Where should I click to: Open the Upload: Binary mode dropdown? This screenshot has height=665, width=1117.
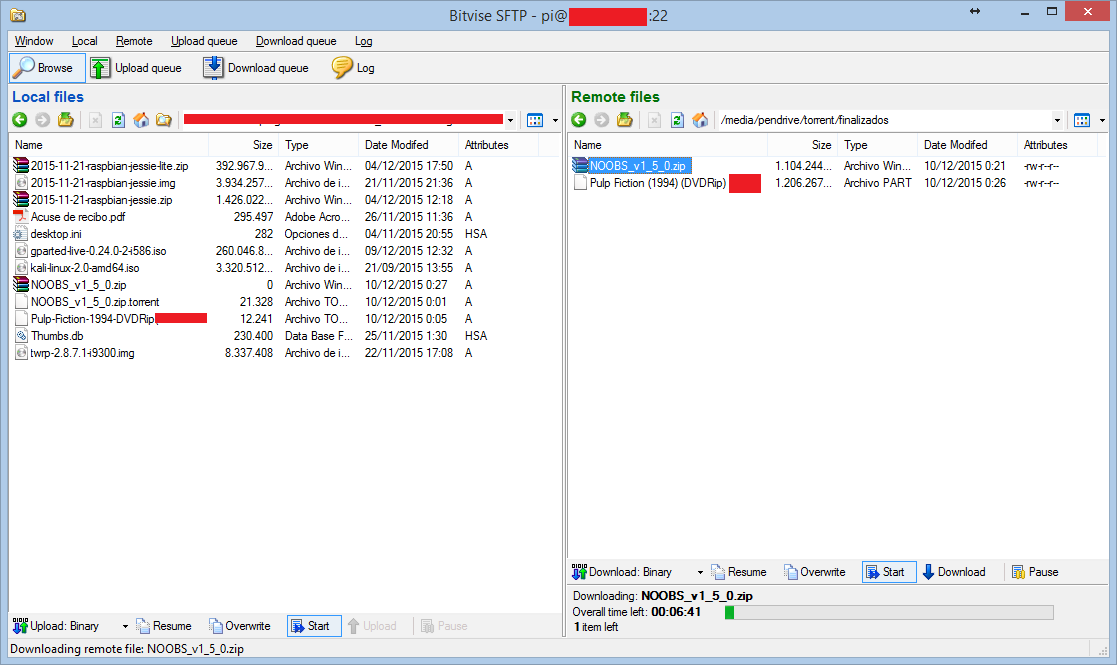[125, 627]
